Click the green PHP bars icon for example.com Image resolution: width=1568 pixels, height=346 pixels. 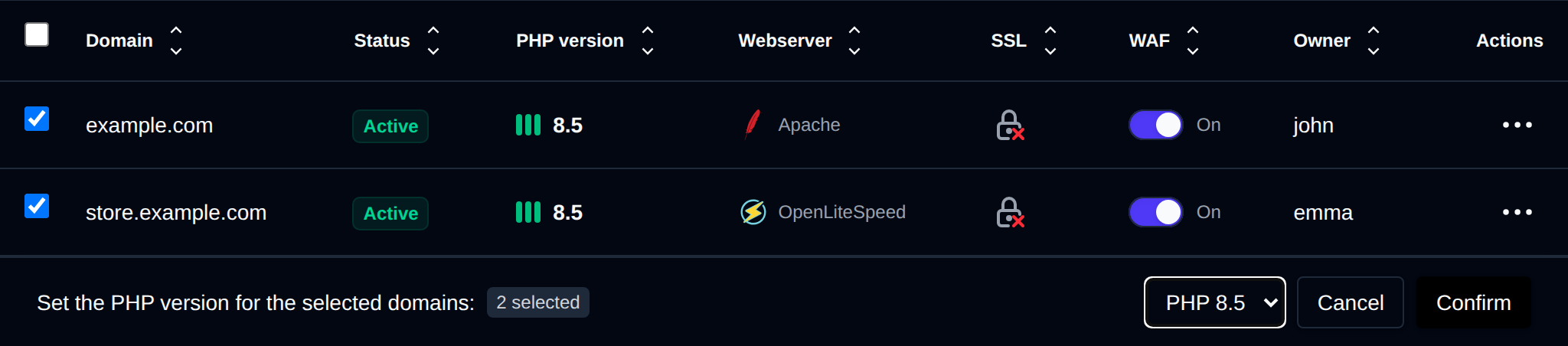click(x=528, y=125)
